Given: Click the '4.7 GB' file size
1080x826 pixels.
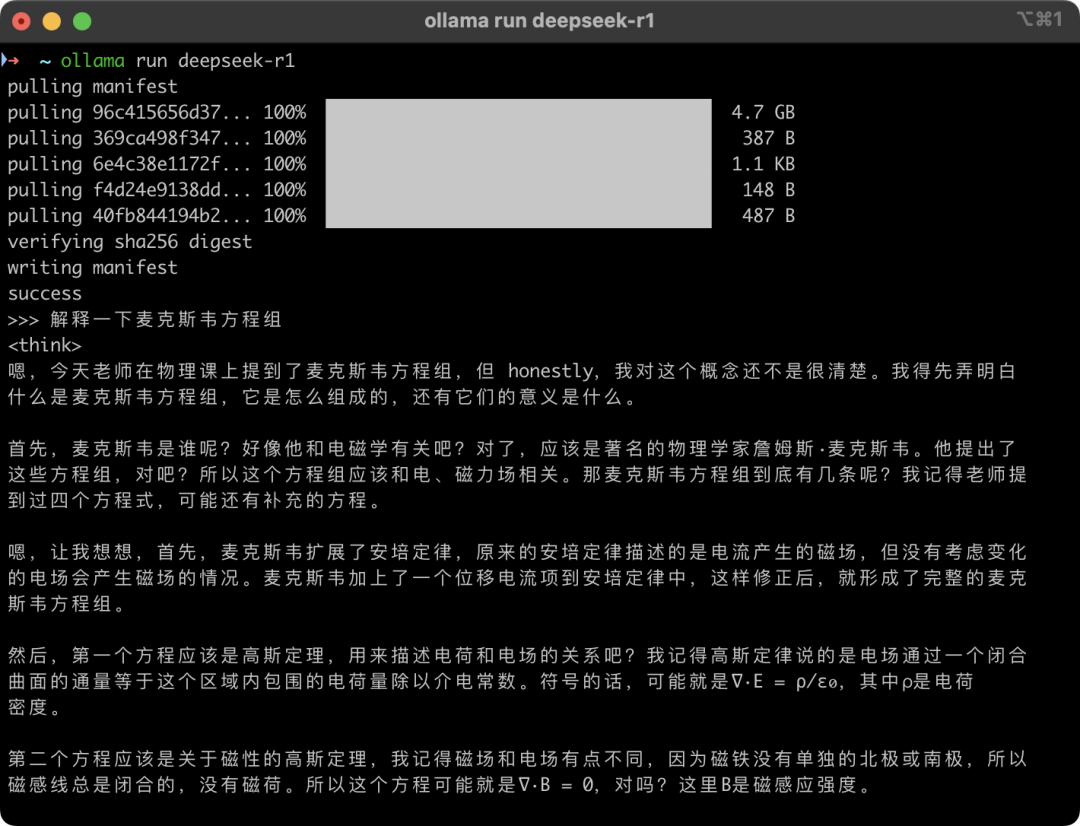Looking at the screenshot, I should (762, 112).
